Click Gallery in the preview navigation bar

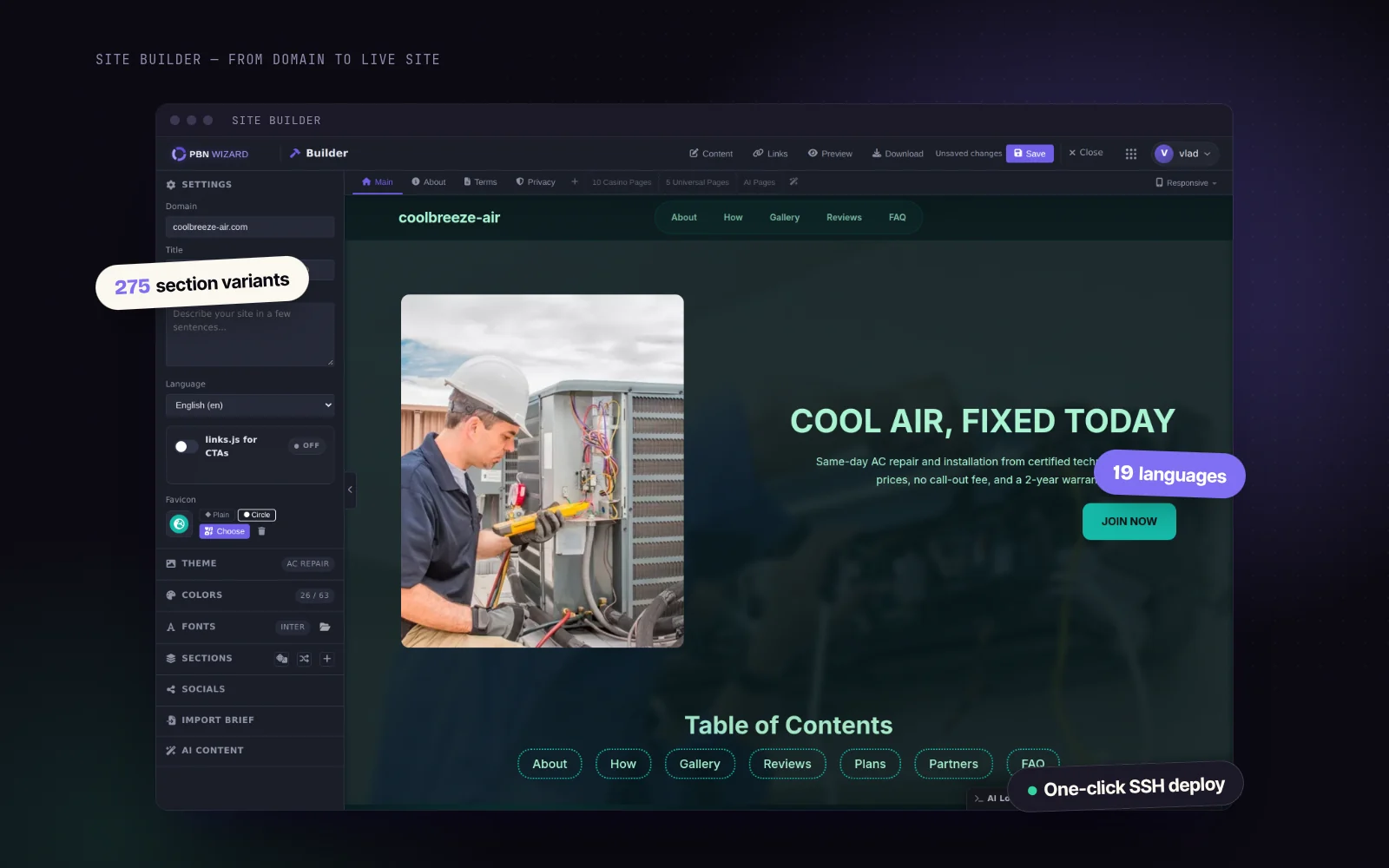tap(784, 218)
